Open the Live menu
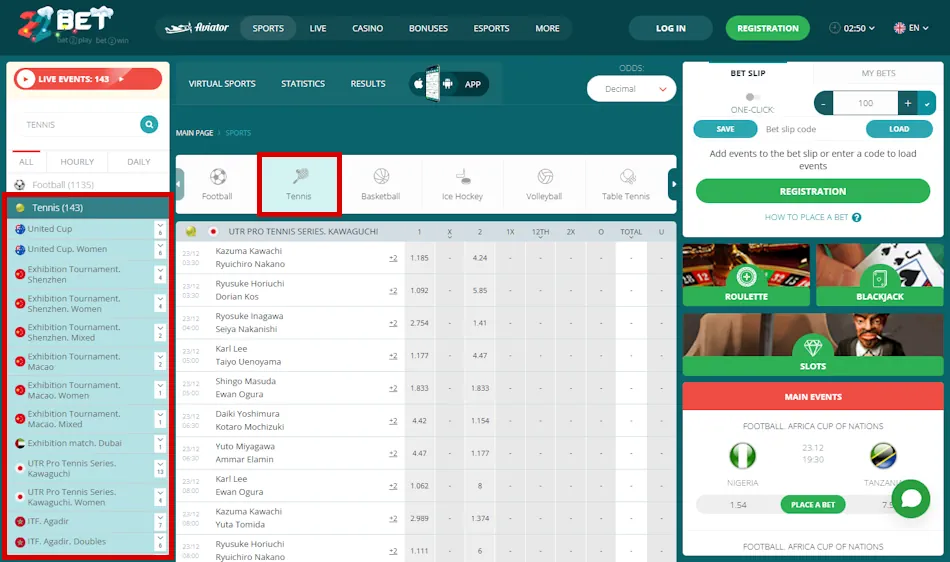 tap(317, 28)
